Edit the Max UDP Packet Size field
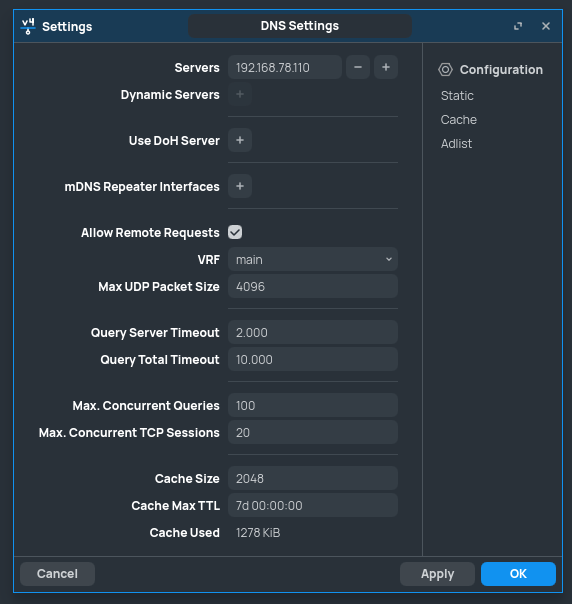572x604 pixels. (x=313, y=287)
